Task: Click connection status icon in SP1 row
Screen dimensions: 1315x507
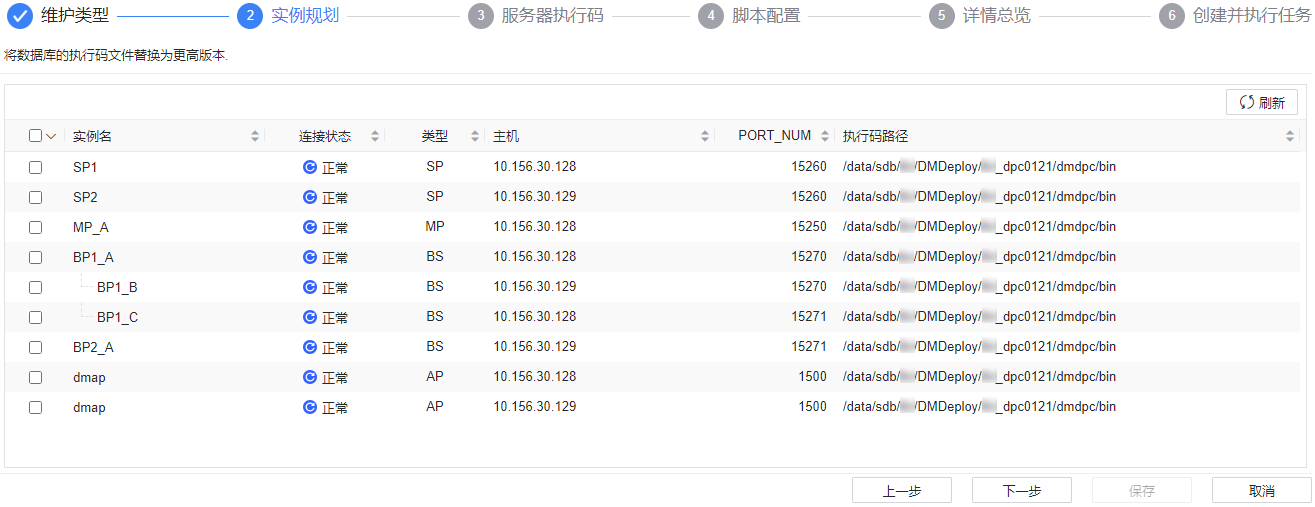Action: pos(310,167)
